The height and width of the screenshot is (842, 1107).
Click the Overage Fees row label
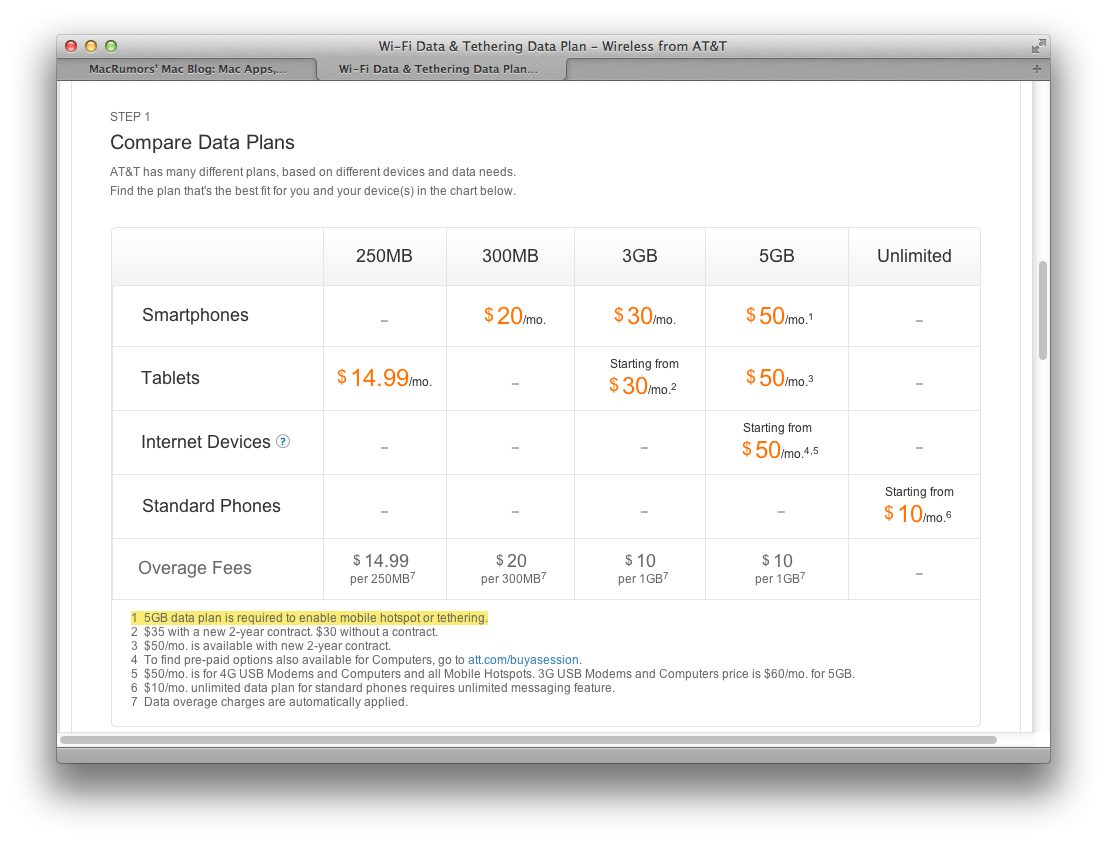point(195,568)
